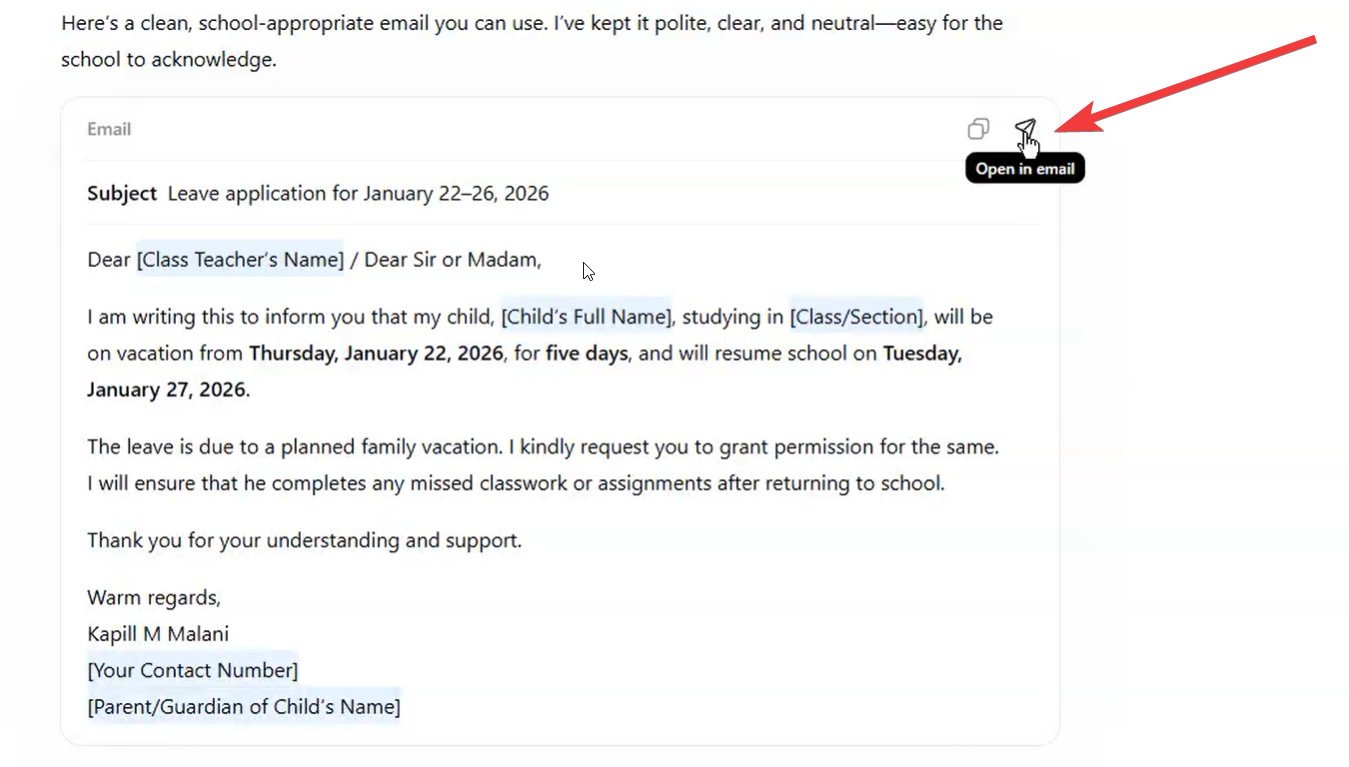Screen dimensions: 1349x767
Task: Click the paper plane send icon
Action: [1025, 128]
